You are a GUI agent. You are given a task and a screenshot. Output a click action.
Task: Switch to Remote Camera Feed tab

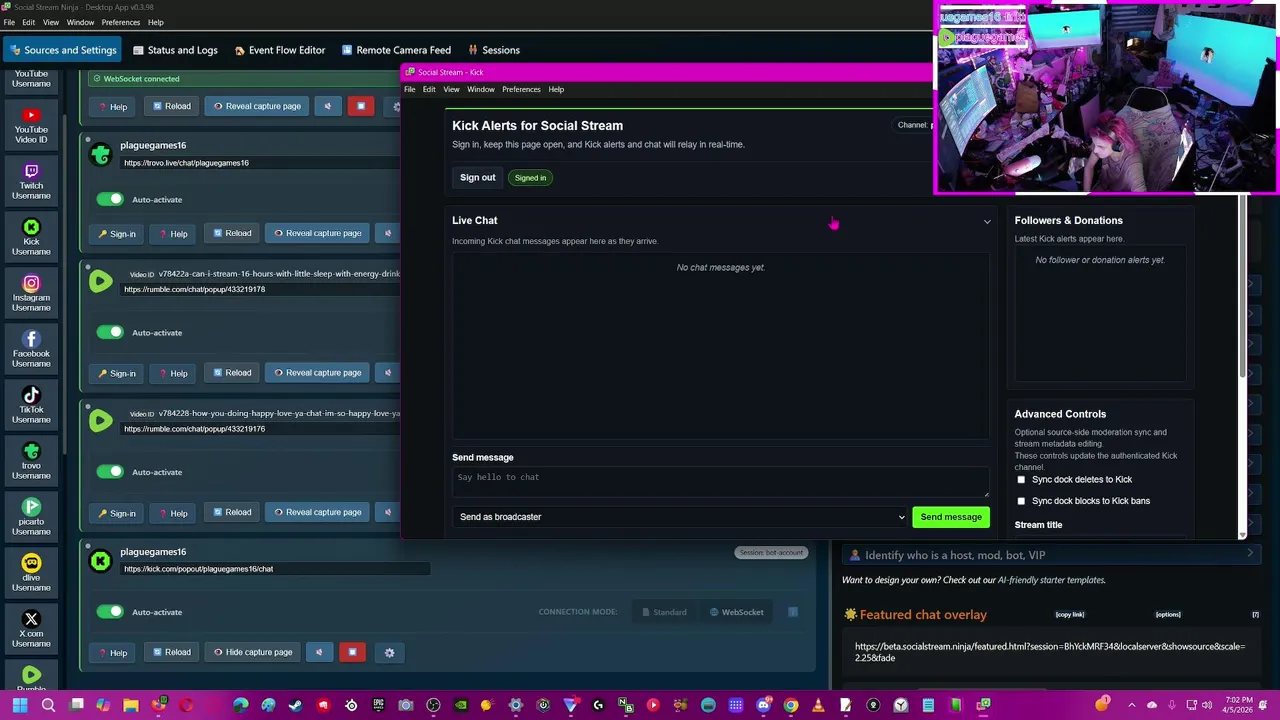tap(396, 50)
